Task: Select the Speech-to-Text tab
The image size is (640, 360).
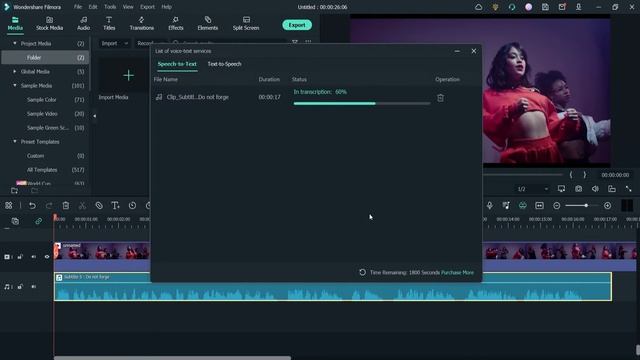Action: [x=177, y=64]
